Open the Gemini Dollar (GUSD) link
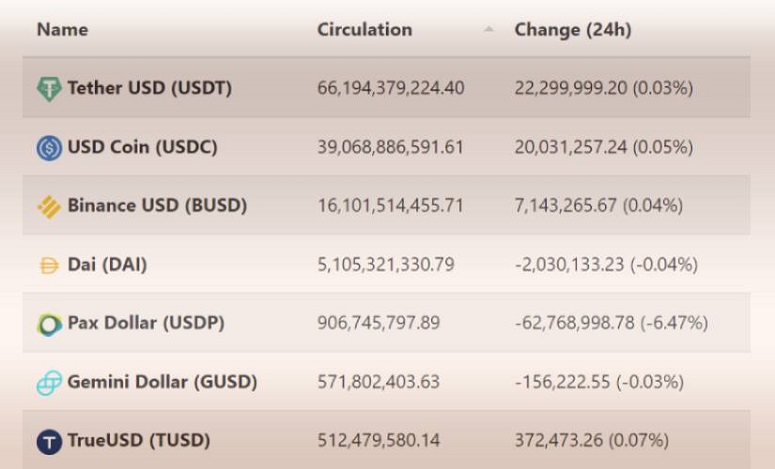 click(x=162, y=382)
